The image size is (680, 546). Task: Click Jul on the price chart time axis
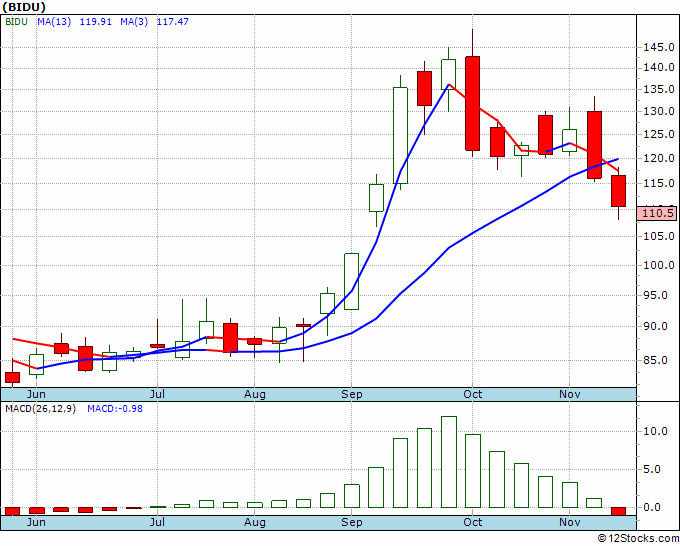coord(157,394)
